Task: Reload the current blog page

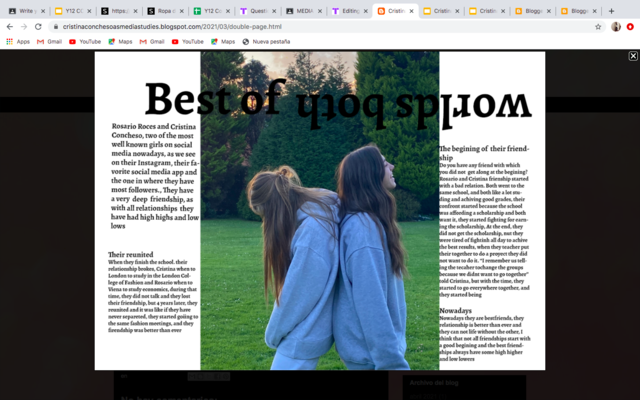Action: point(38,27)
